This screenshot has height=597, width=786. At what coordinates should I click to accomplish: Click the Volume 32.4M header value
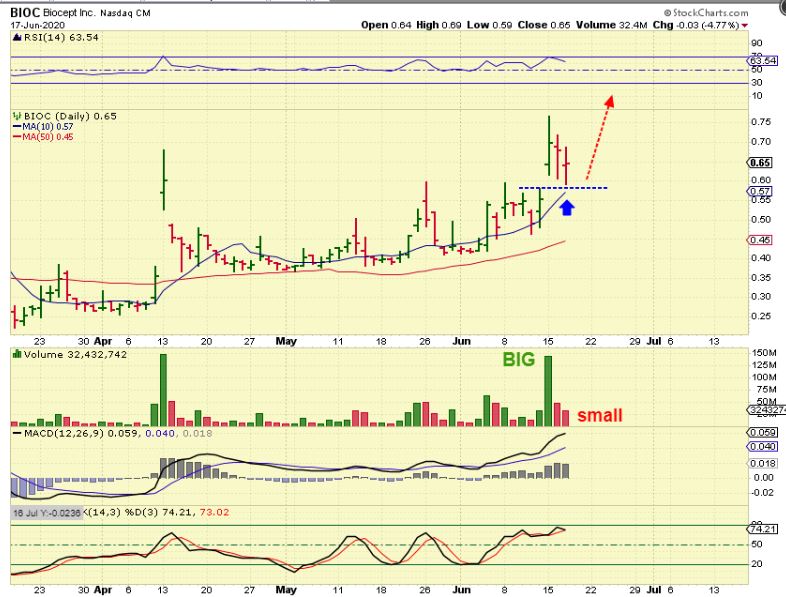(x=612, y=25)
